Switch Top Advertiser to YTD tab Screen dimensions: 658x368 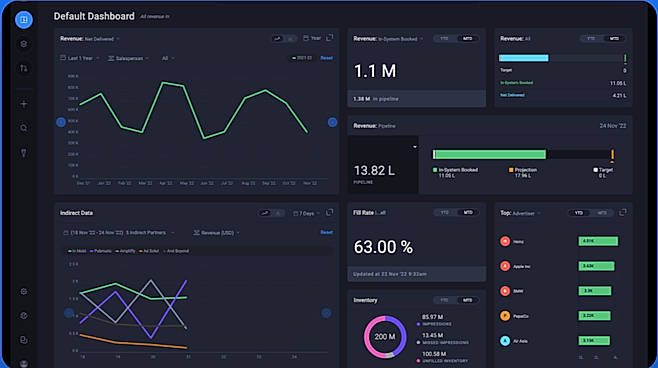(x=579, y=213)
